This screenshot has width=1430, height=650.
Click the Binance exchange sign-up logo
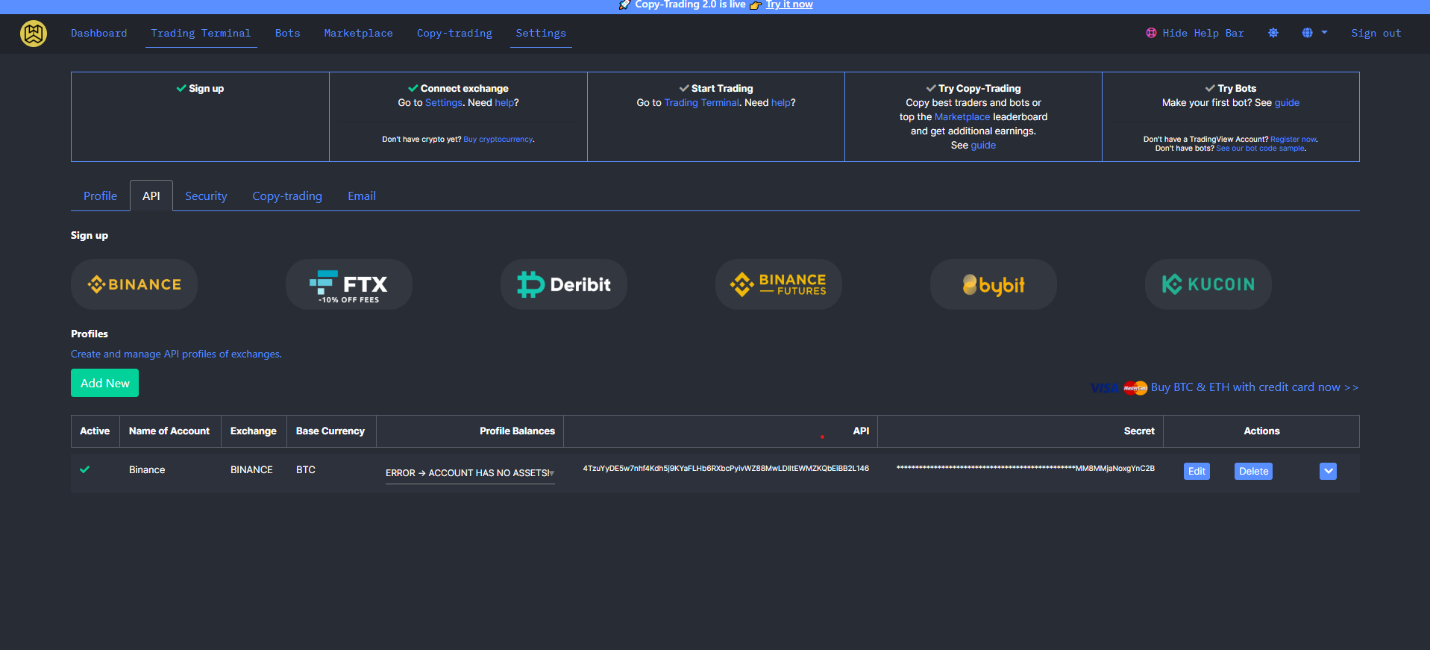tap(134, 284)
